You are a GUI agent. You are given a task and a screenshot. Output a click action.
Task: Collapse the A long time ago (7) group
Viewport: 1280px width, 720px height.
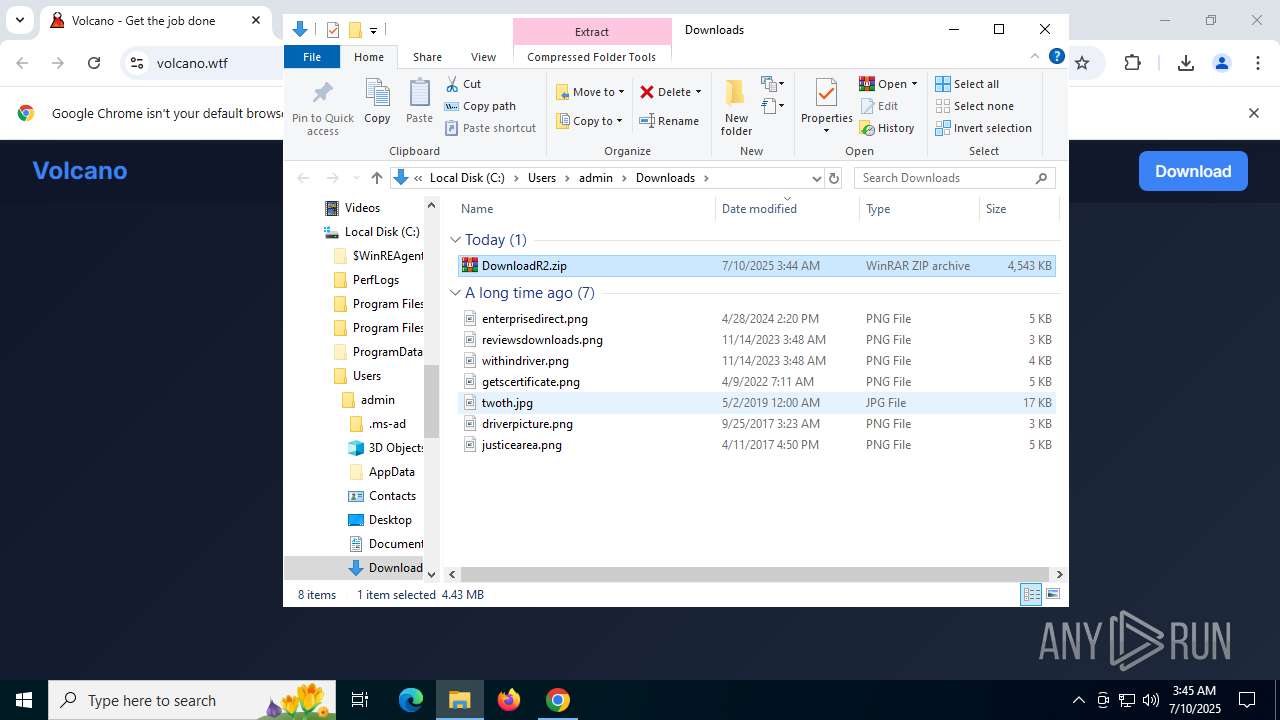(x=456, y=293)
